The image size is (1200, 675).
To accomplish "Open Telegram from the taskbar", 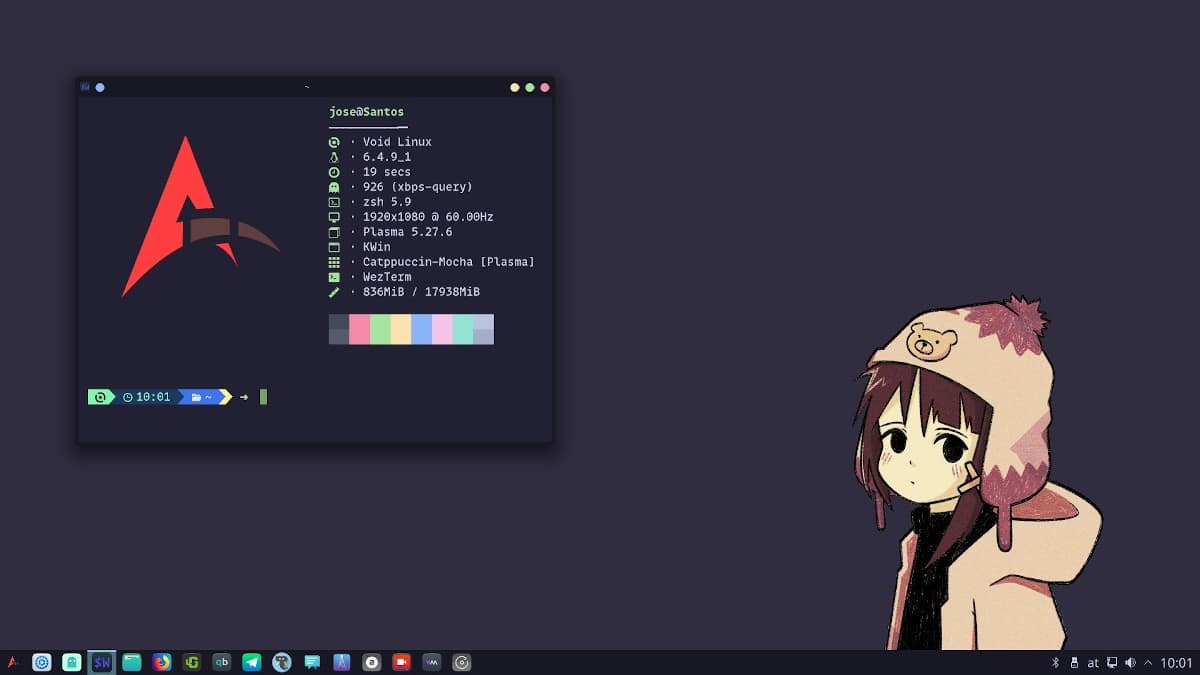I will (251, 662).
